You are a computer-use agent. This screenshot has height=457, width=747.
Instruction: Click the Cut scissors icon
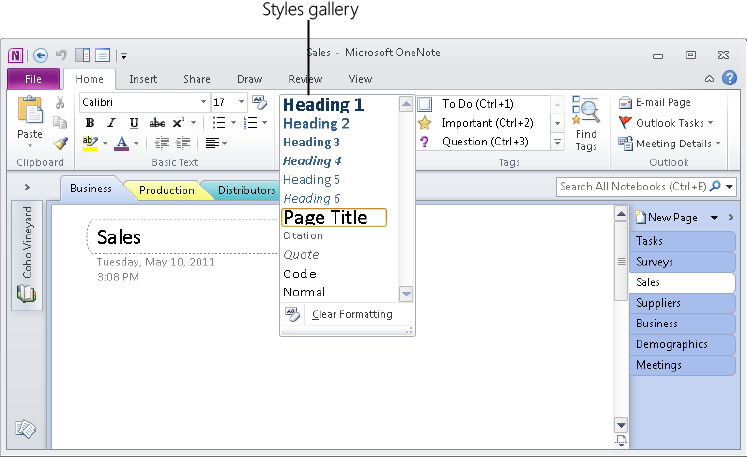click(60, 102)
